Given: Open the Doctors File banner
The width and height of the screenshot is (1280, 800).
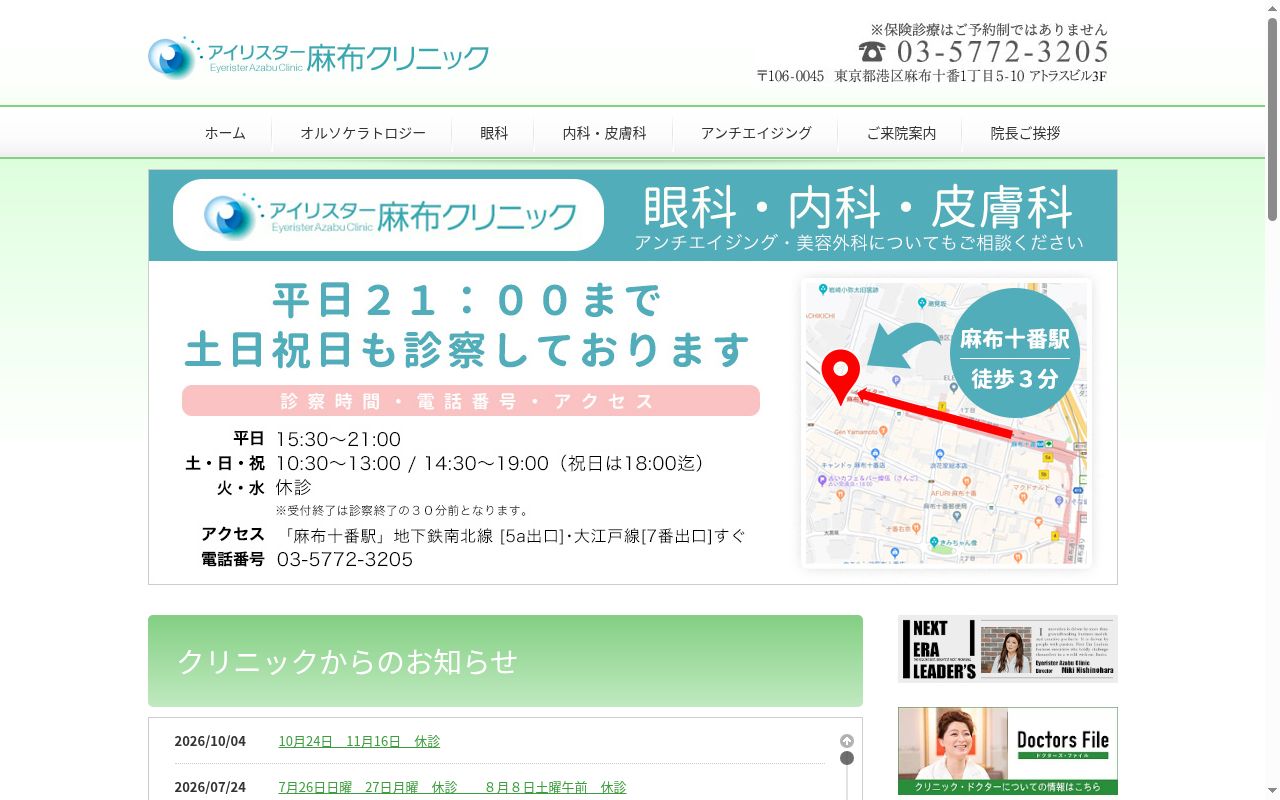Looking at the screenshot, I should point(1008,751).
